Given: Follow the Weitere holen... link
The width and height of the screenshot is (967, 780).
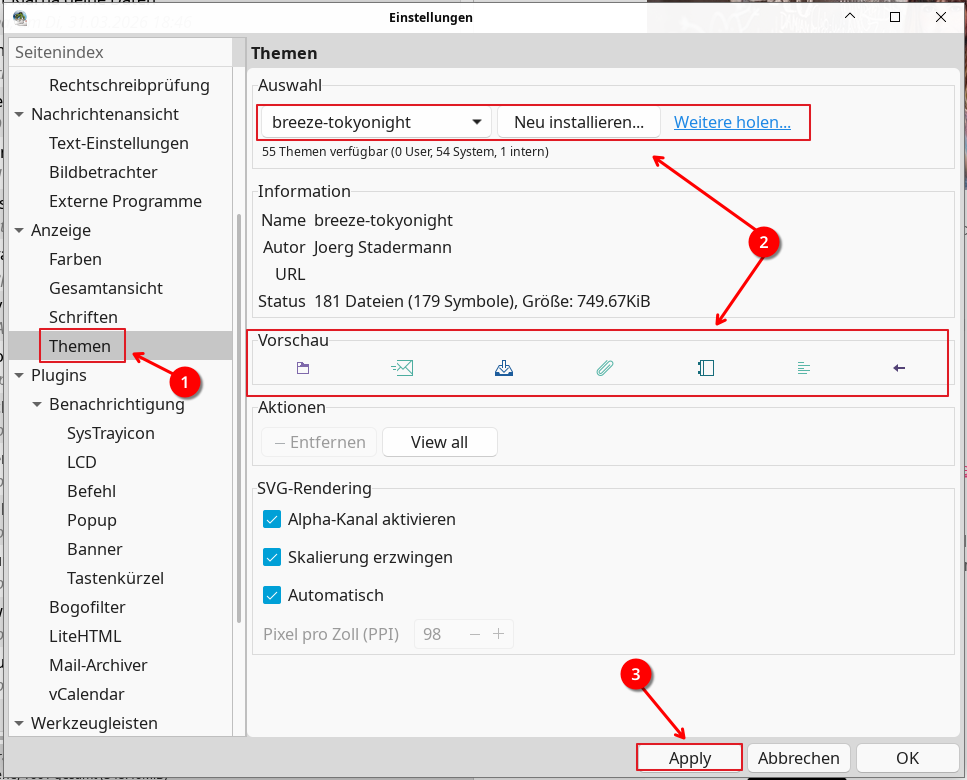Looking at the screenshot, I should point(732,122).
